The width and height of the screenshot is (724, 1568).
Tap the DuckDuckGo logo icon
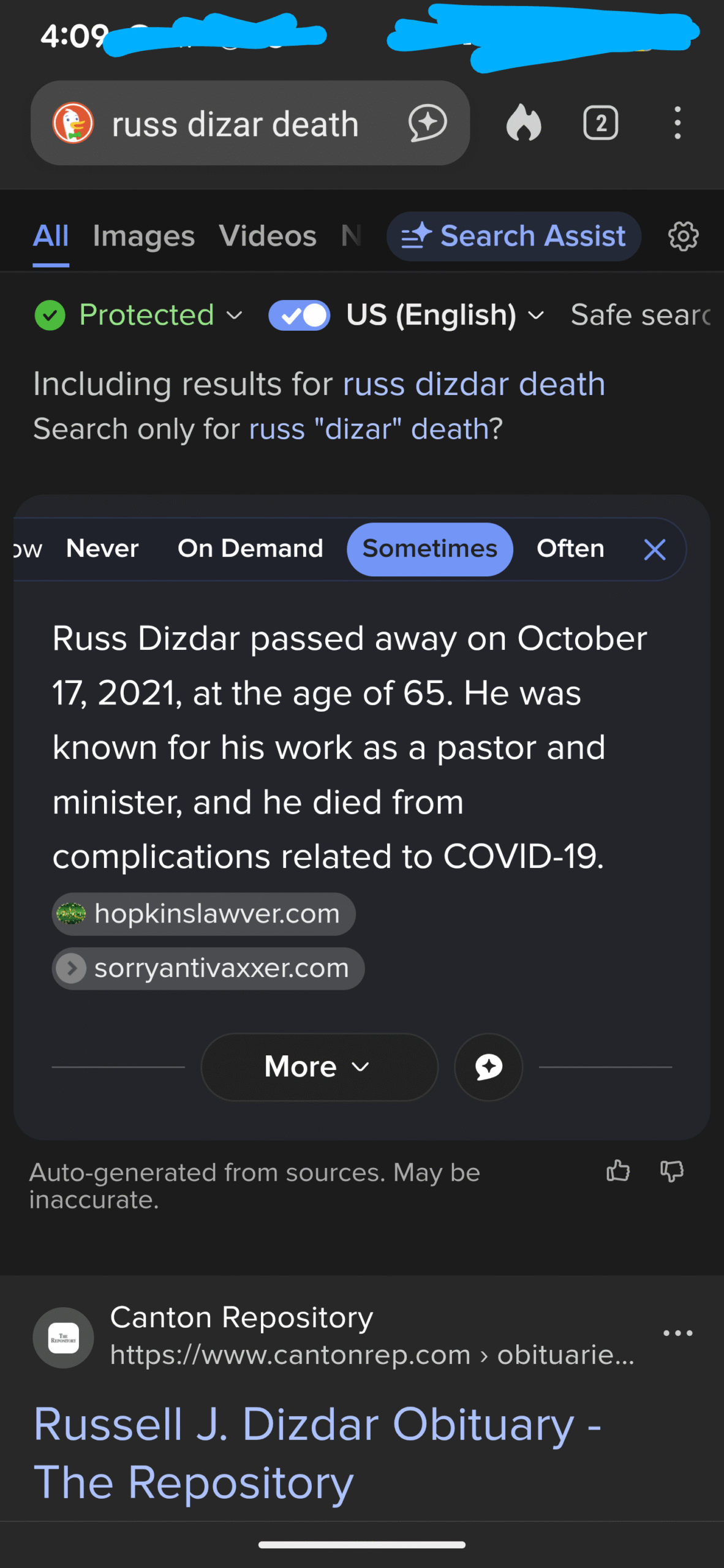pyautogui.click(x=73, y=123)
